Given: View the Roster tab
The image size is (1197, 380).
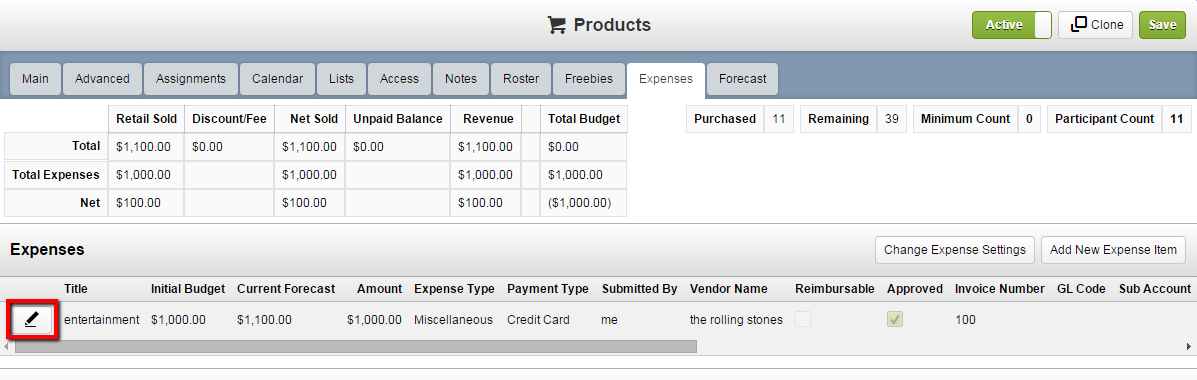Looking at the screenshot, I should click(521, 79).
